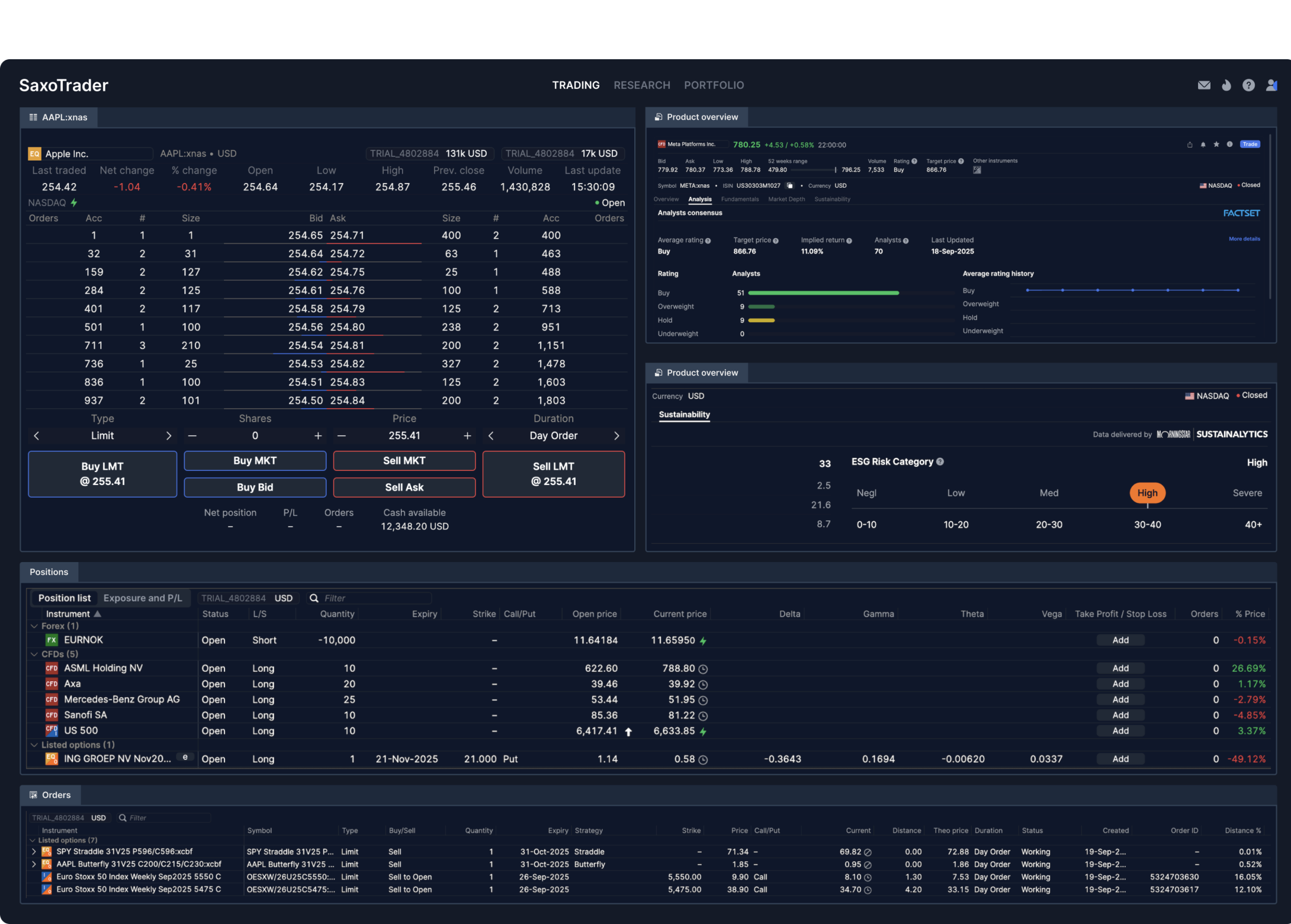Click Add stop loss for EURNOK

[1120, 640]
